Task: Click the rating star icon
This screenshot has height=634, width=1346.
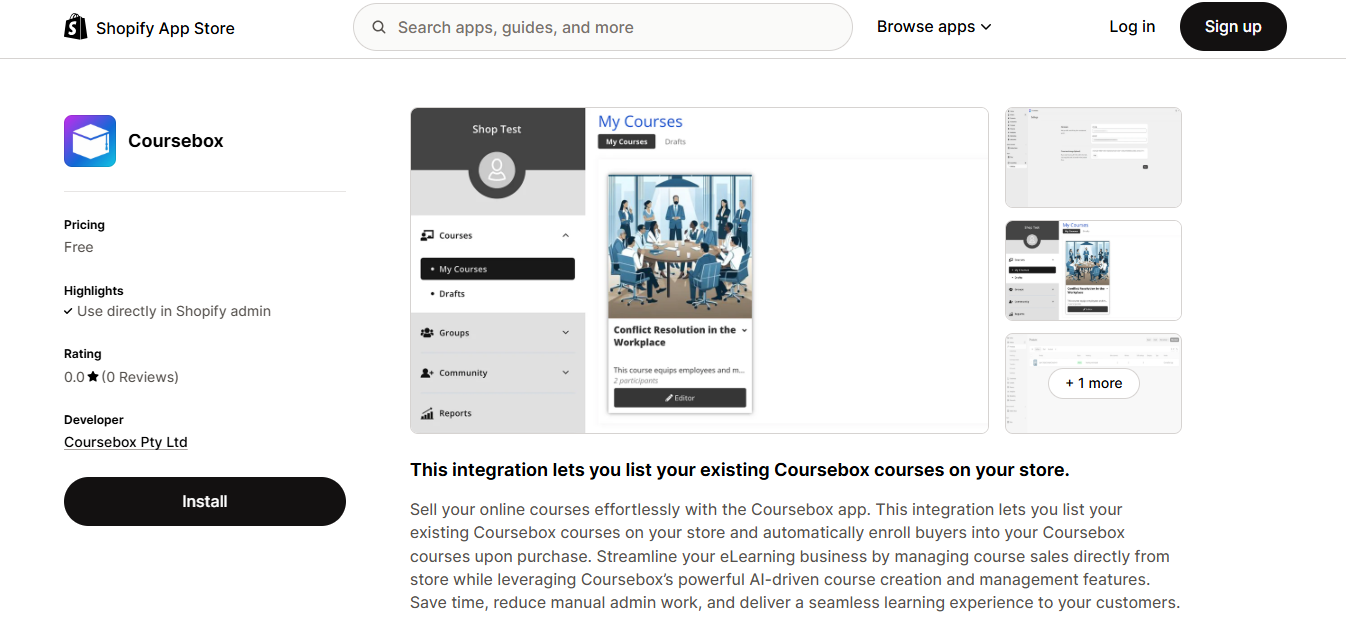Action: (x=93, y=377)
